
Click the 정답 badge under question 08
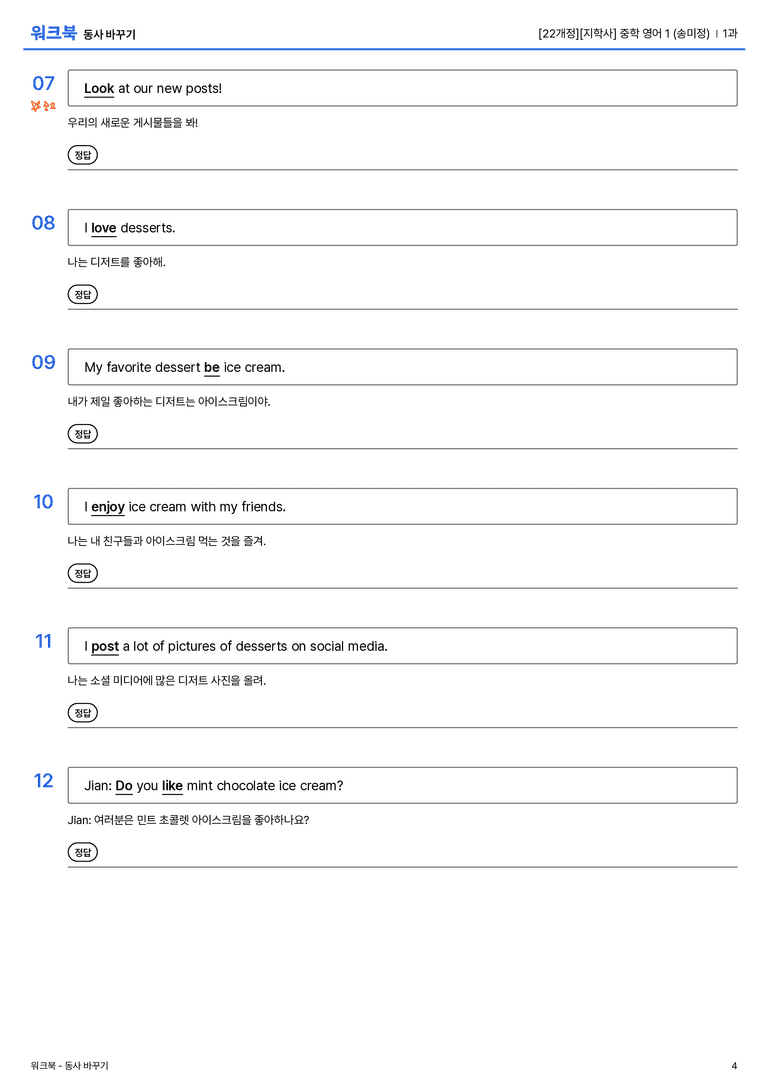point(82,294)
